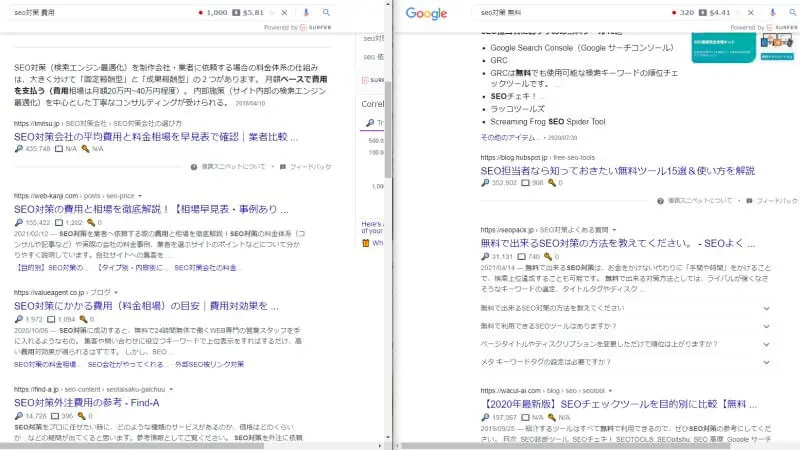This screenshot has height=450, width=800.
Task: Clear the 'seo対策 費用' search box with X
Action: (x=284, y=12)
